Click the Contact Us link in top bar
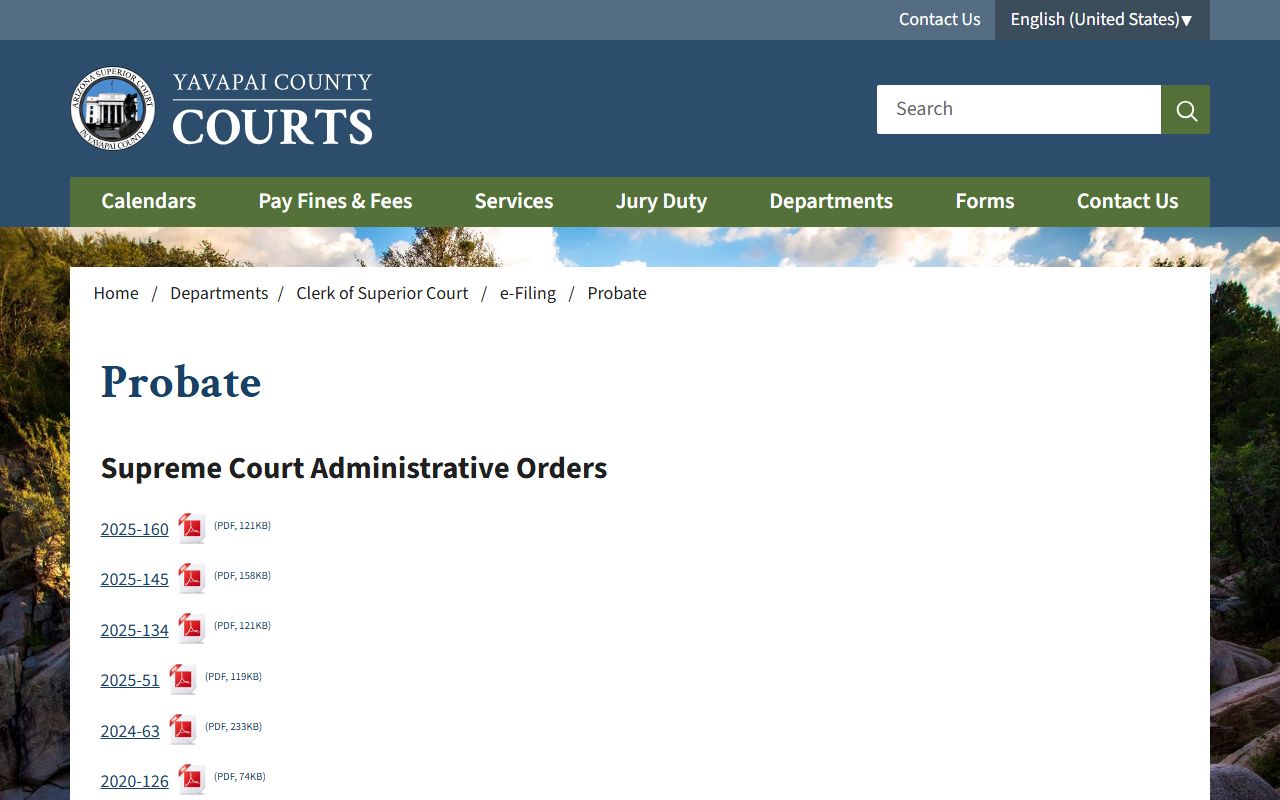Viewport: 1280px width, 800px height. (939, 19)
